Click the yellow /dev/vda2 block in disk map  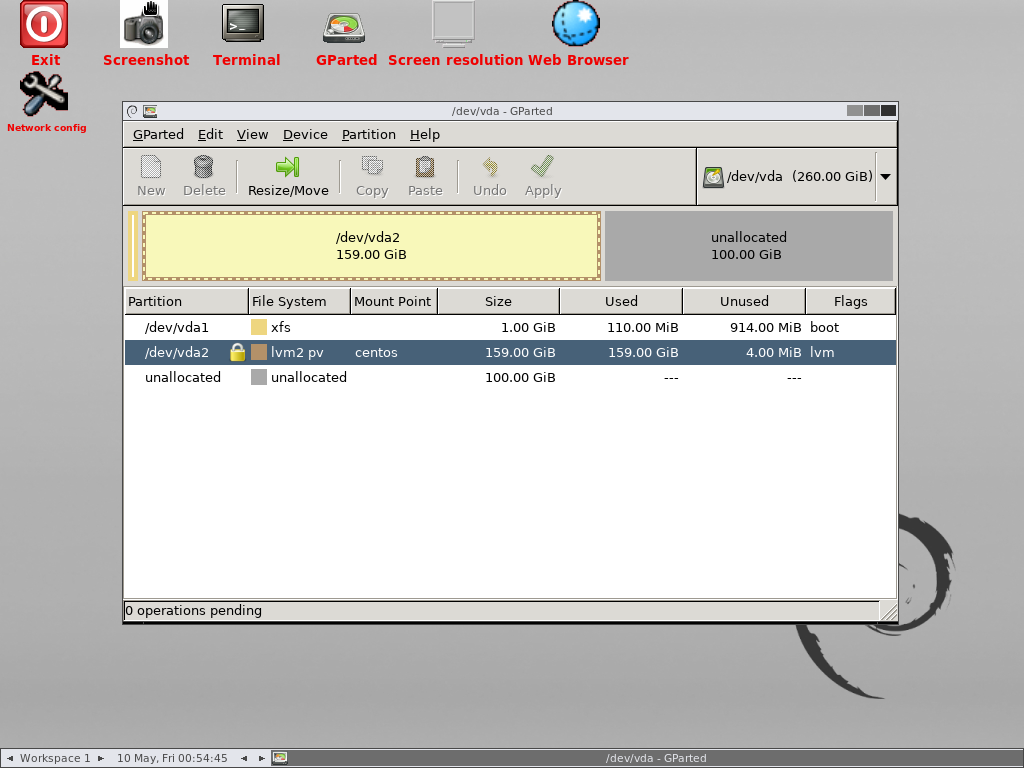click(371, 246)
